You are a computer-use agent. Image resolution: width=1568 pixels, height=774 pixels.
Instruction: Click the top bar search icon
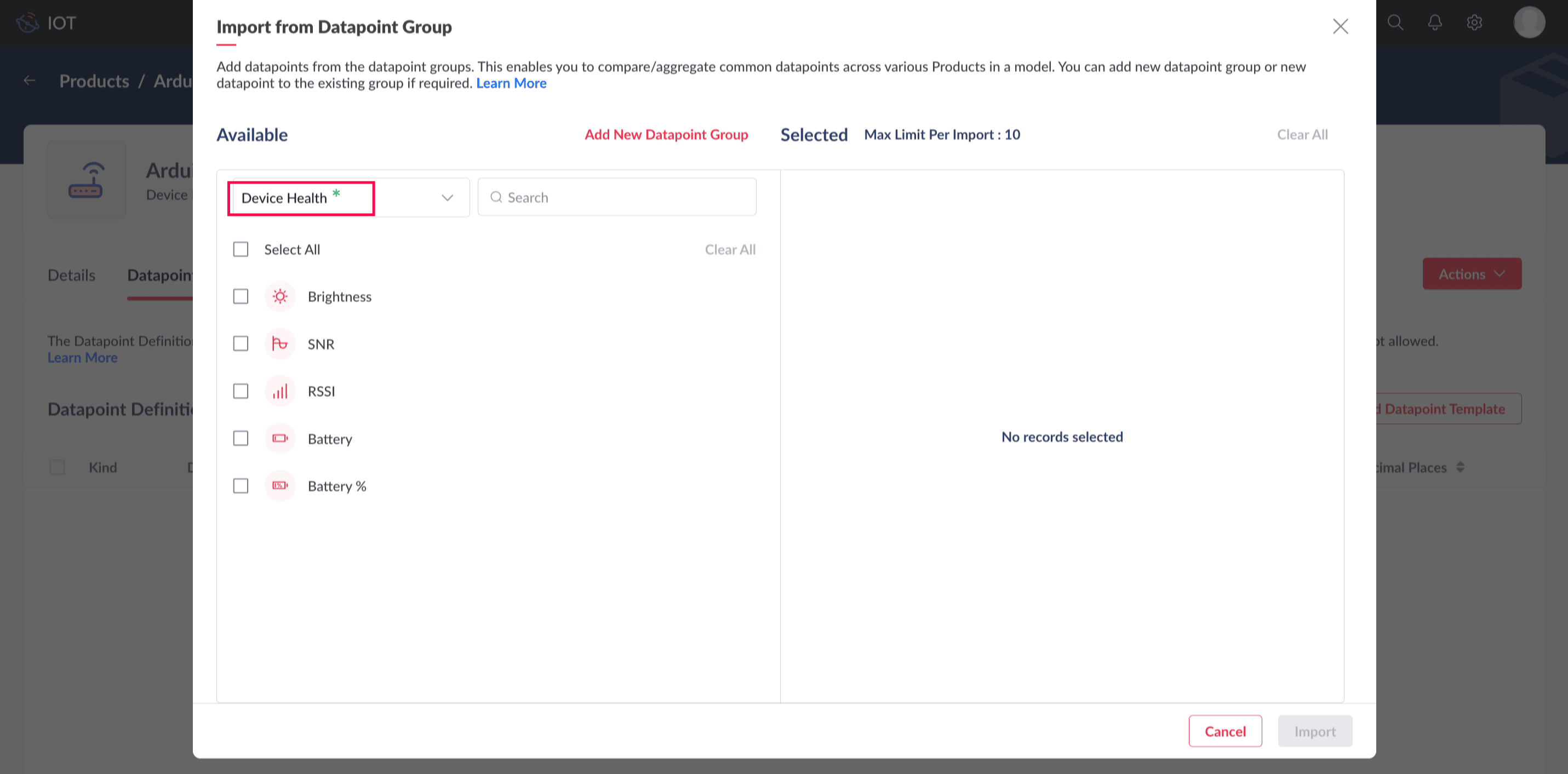point(1395,23)
